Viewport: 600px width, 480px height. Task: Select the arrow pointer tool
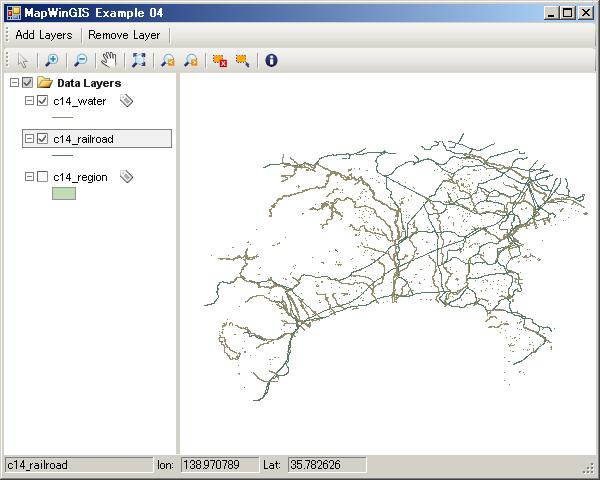point(23,60)
